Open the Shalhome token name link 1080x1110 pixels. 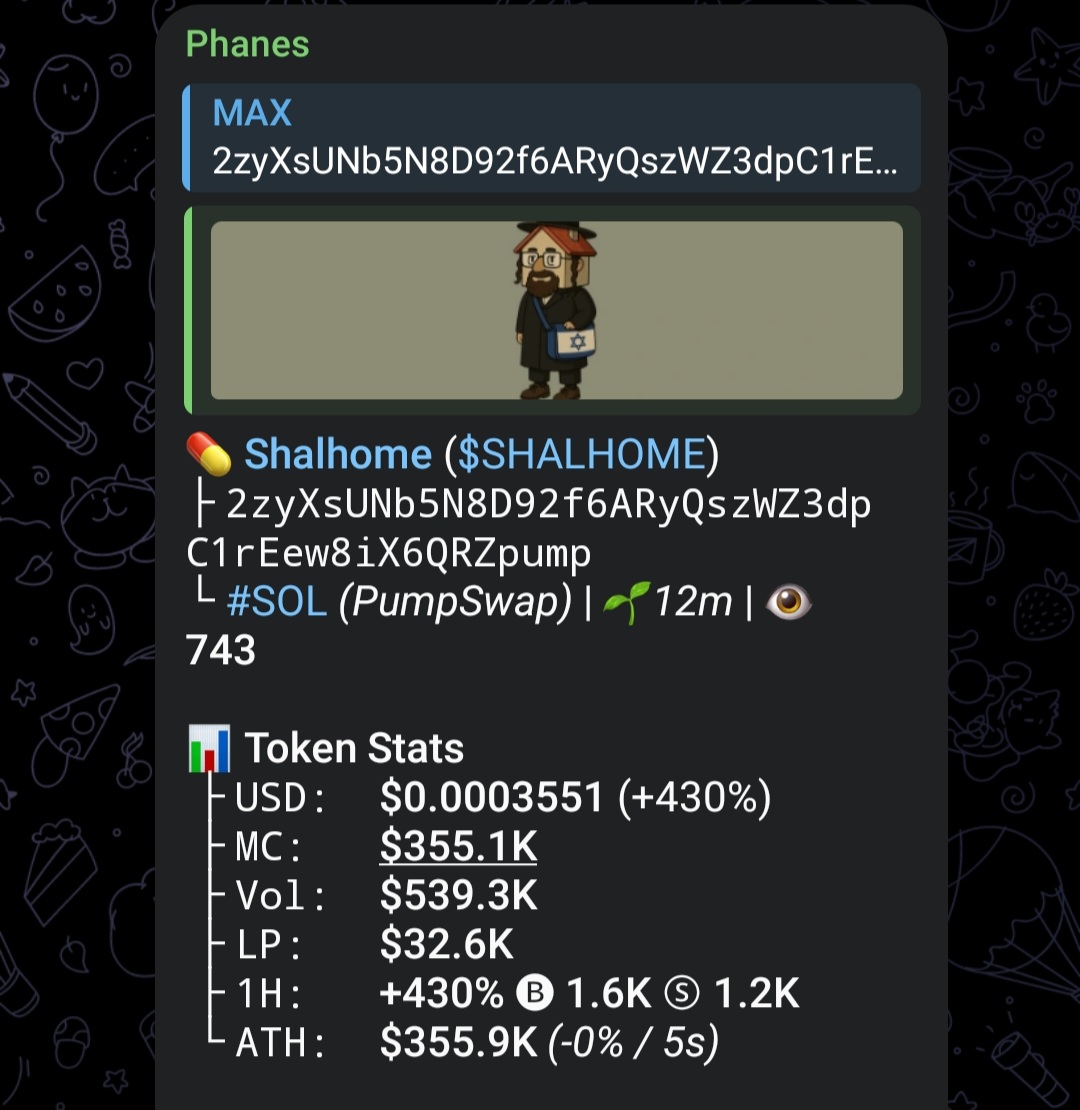tap(338, 454)
